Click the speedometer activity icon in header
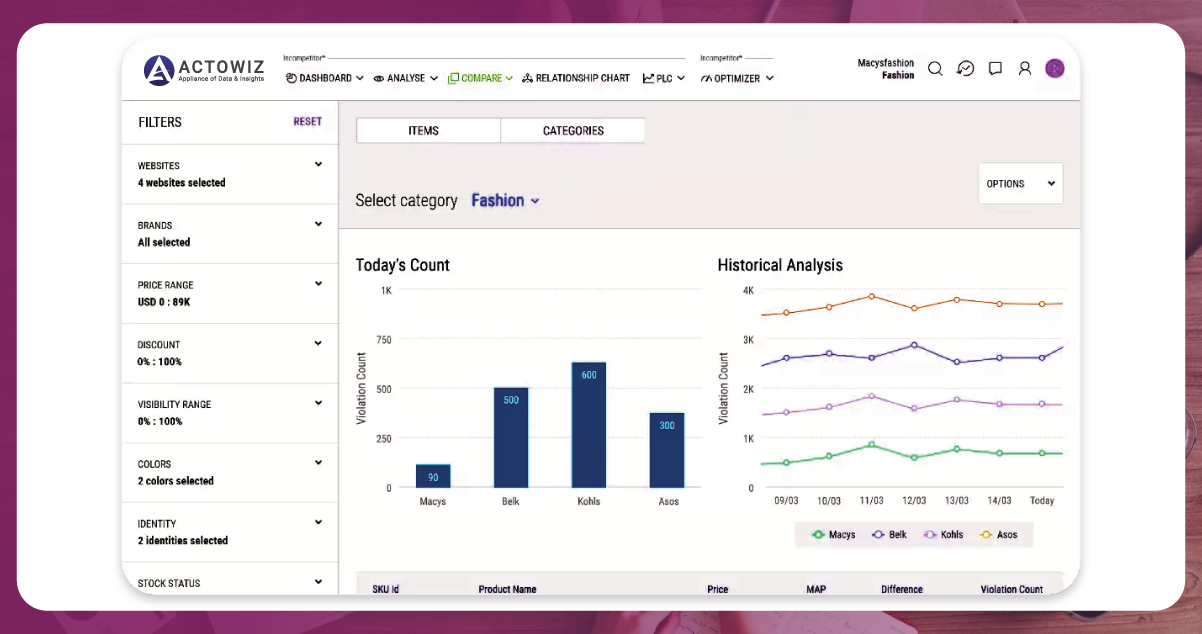Image resolution: width=1202 pixels, height=634 pixels. tap(965, 69)
